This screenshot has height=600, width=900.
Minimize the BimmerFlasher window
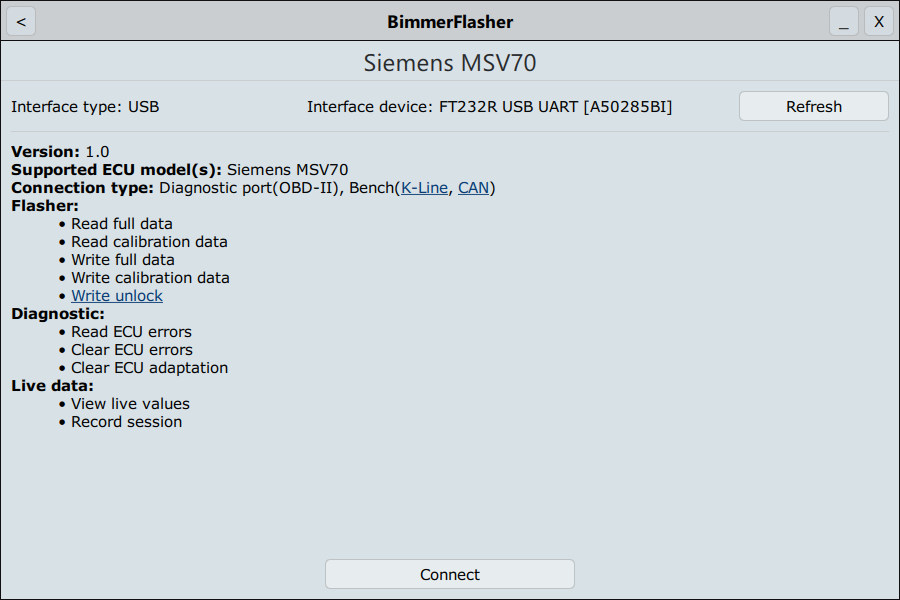[x=843, y=21]
